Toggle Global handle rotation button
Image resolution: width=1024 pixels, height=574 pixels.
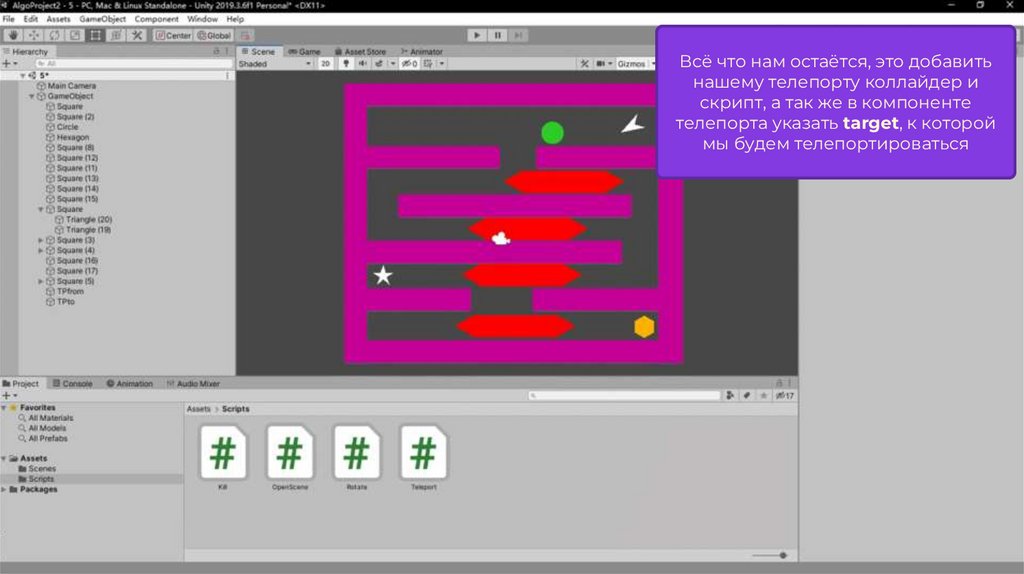214,35
